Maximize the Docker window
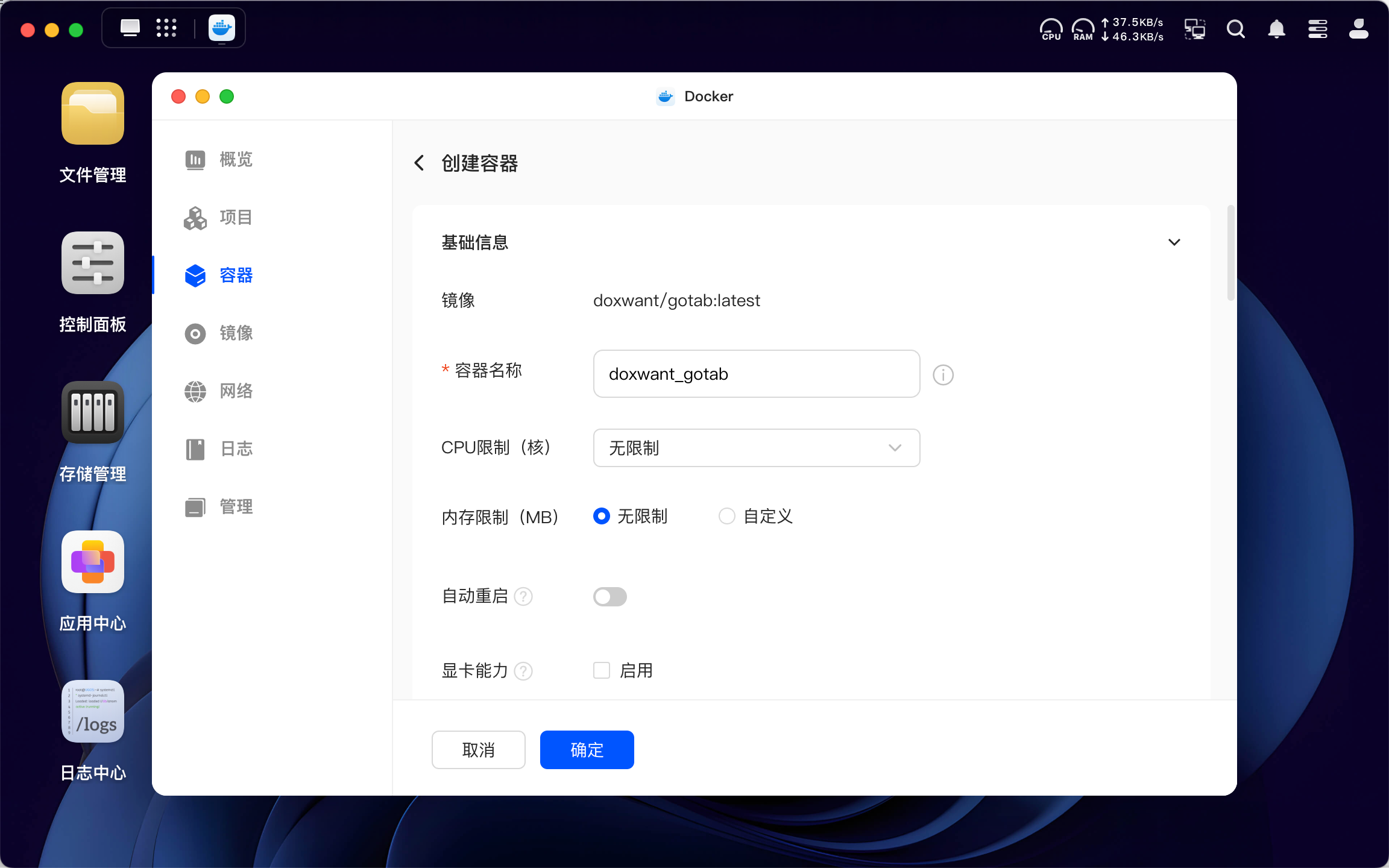This screenshot has height=868, width=1389. pyautogui.click(x=227, y=96)
